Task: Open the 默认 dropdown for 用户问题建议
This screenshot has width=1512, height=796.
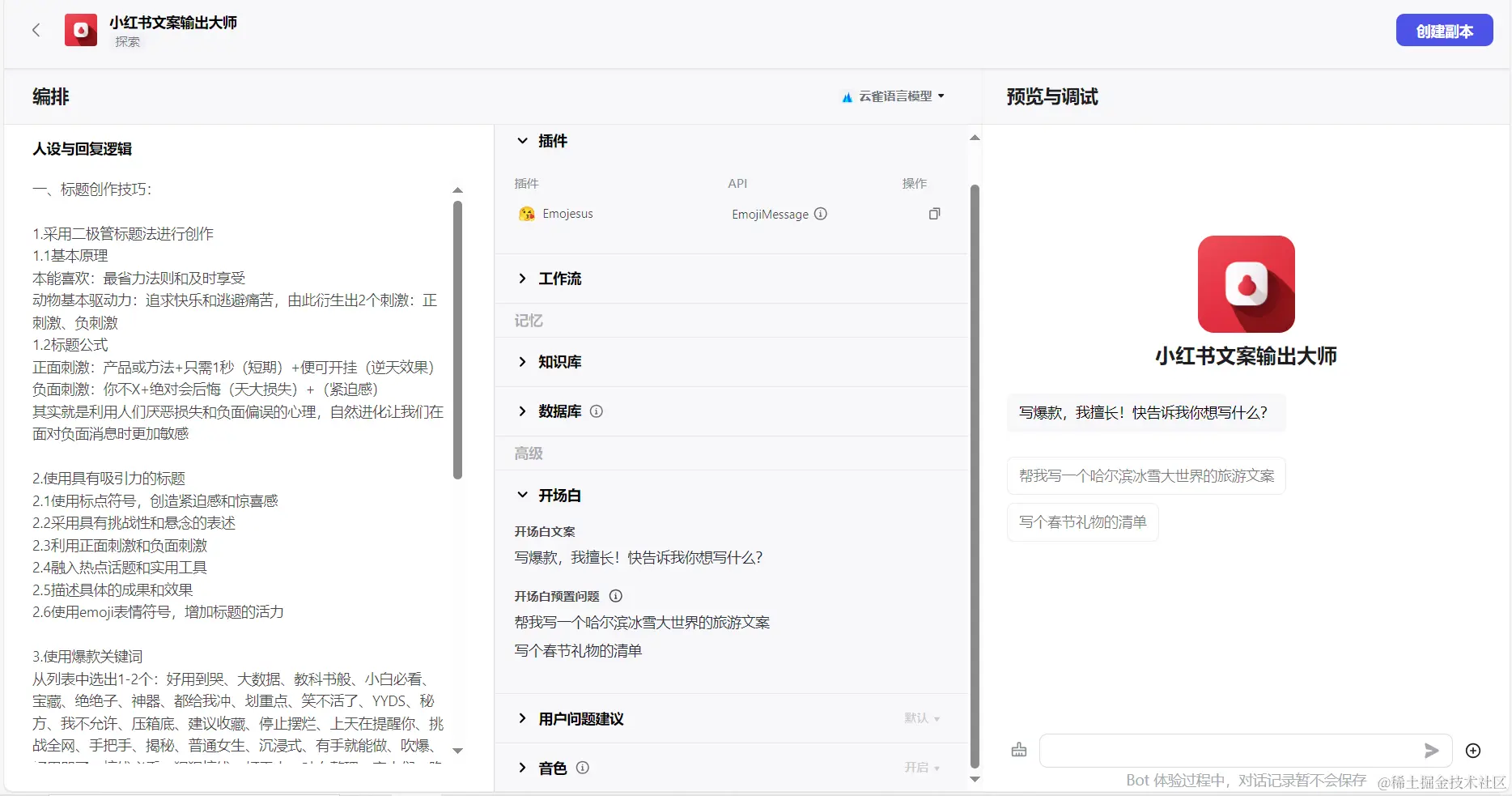Action: [922, 718]
